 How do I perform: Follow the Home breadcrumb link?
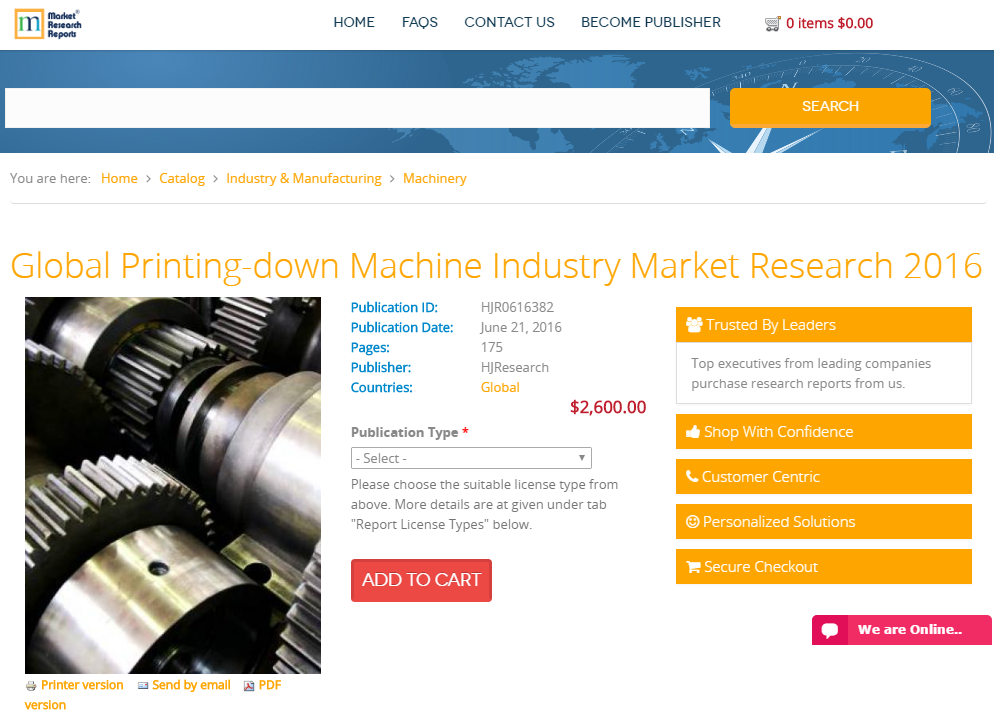pyautogui.click(x=119, y=179)
